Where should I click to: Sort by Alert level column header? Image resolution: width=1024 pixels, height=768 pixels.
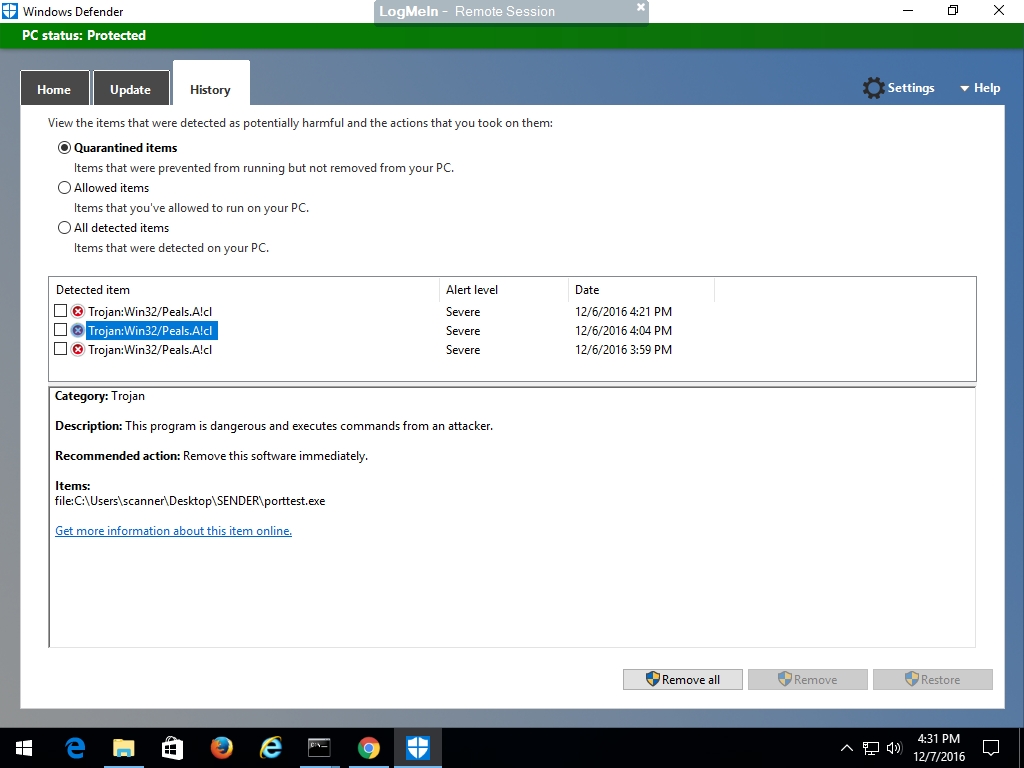click(x=504, y=290)
